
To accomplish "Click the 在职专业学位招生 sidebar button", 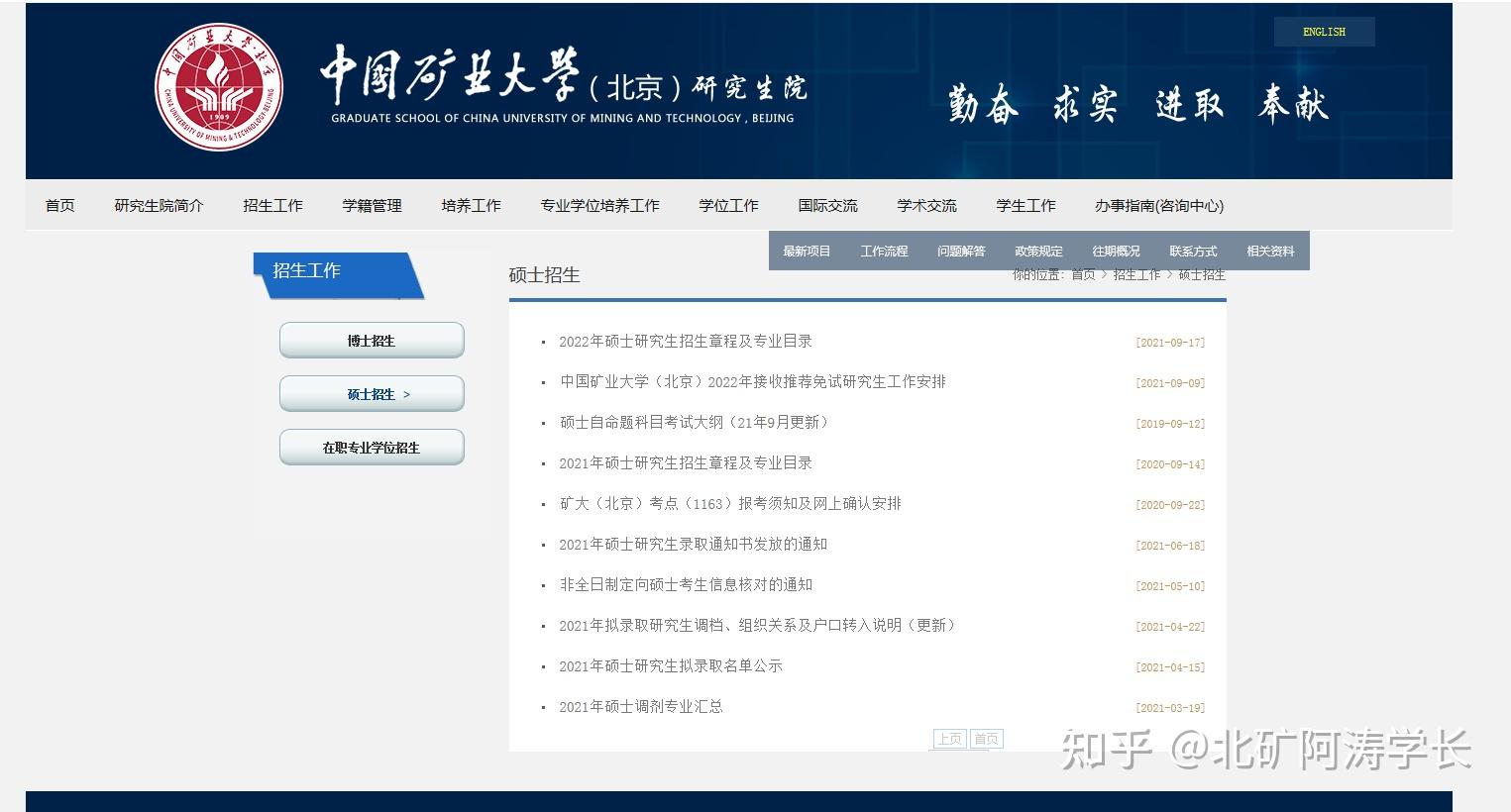I will (x=372, y=448).
